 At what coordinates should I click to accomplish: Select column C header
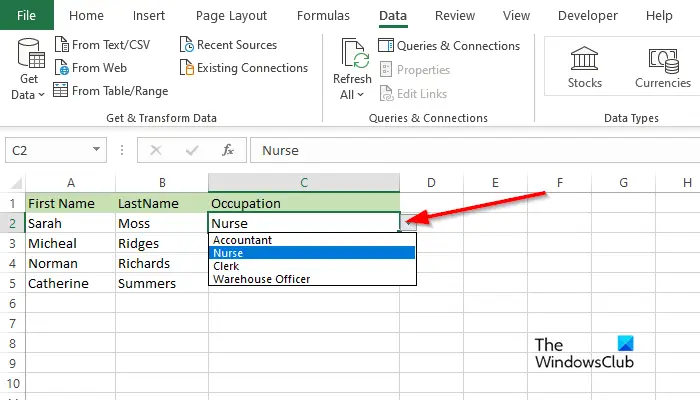pos(304,183)
